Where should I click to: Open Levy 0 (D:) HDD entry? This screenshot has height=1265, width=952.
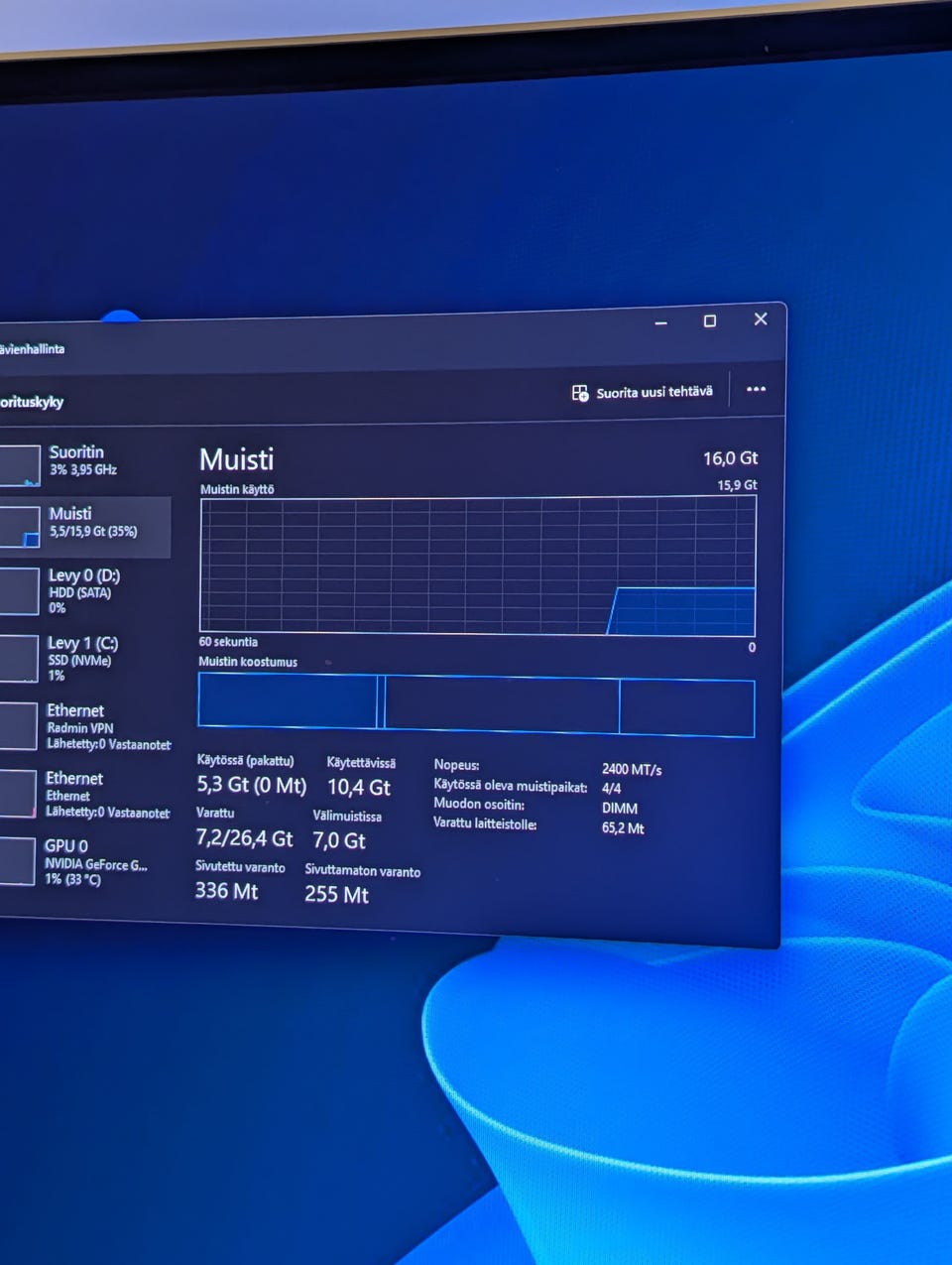[84, 591]
